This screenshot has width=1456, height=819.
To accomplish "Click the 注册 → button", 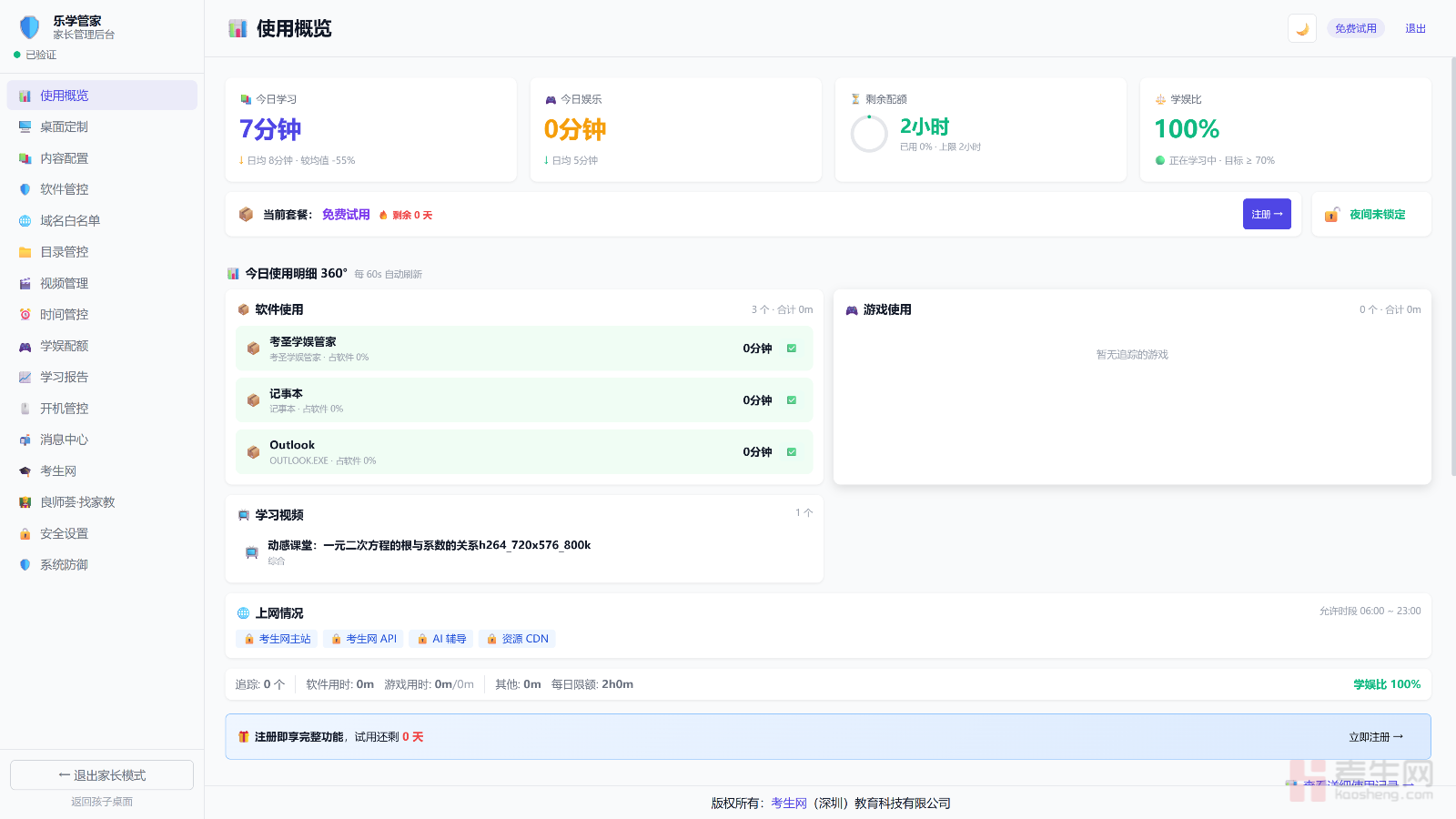I will click(1267, 214).
